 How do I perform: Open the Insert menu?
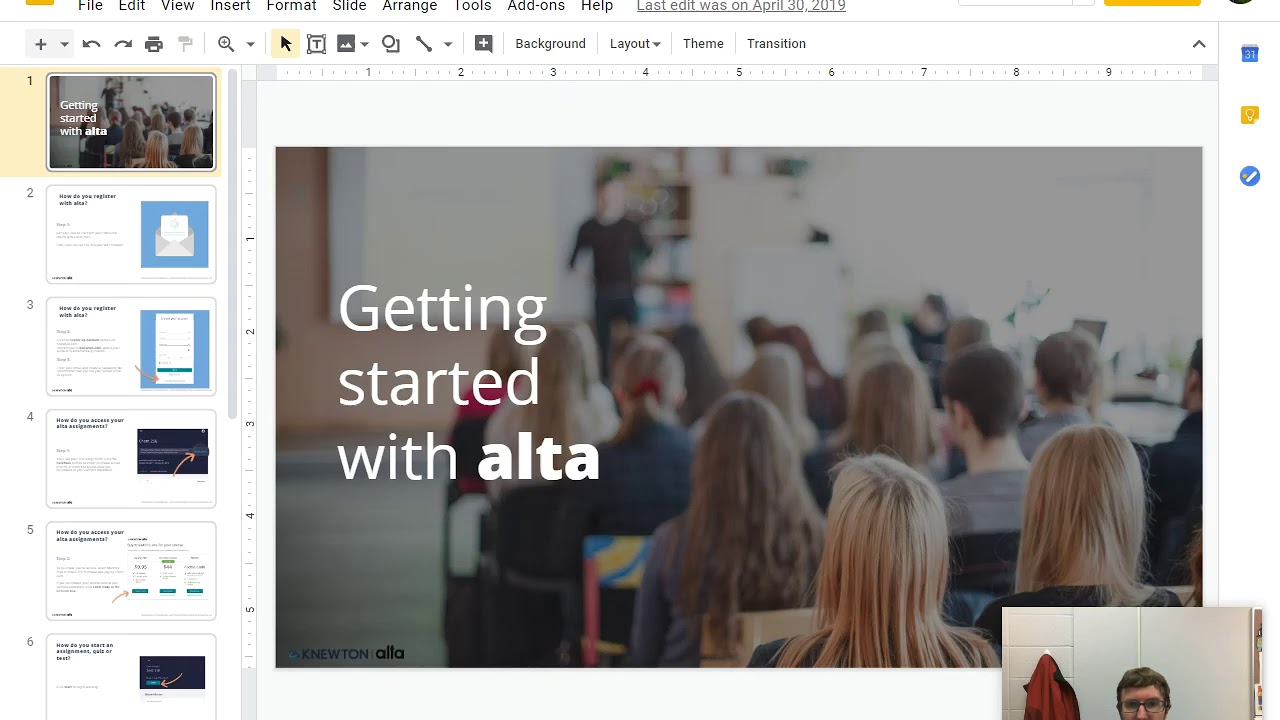pyautogui.click(x=230, y=6)
